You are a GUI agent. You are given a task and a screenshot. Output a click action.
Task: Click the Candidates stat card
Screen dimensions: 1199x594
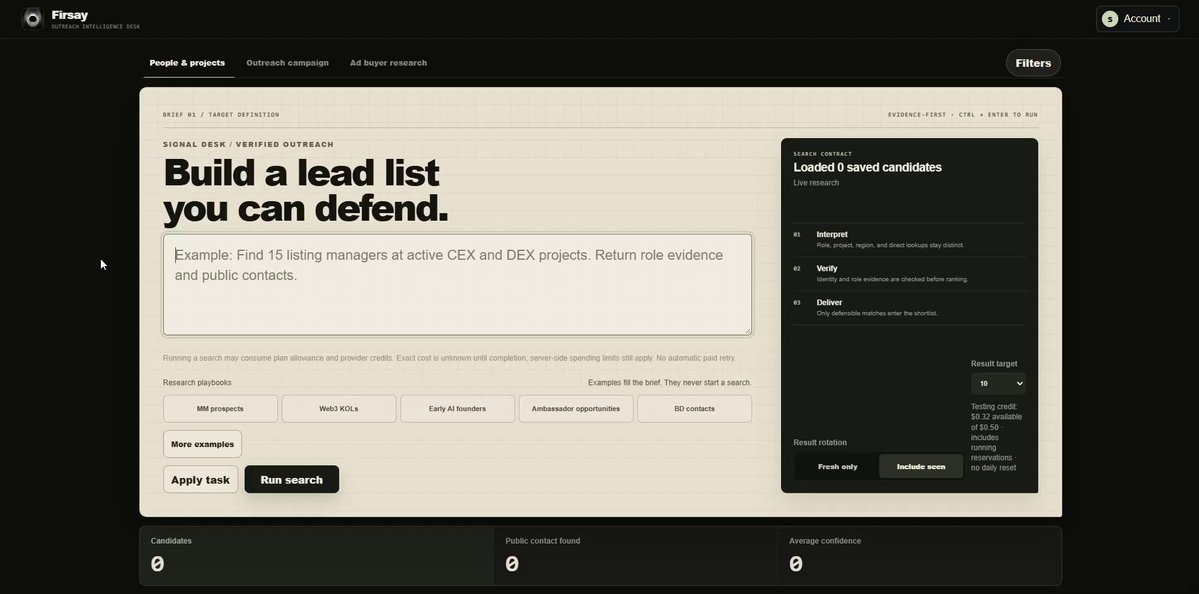tap(317, 556)
